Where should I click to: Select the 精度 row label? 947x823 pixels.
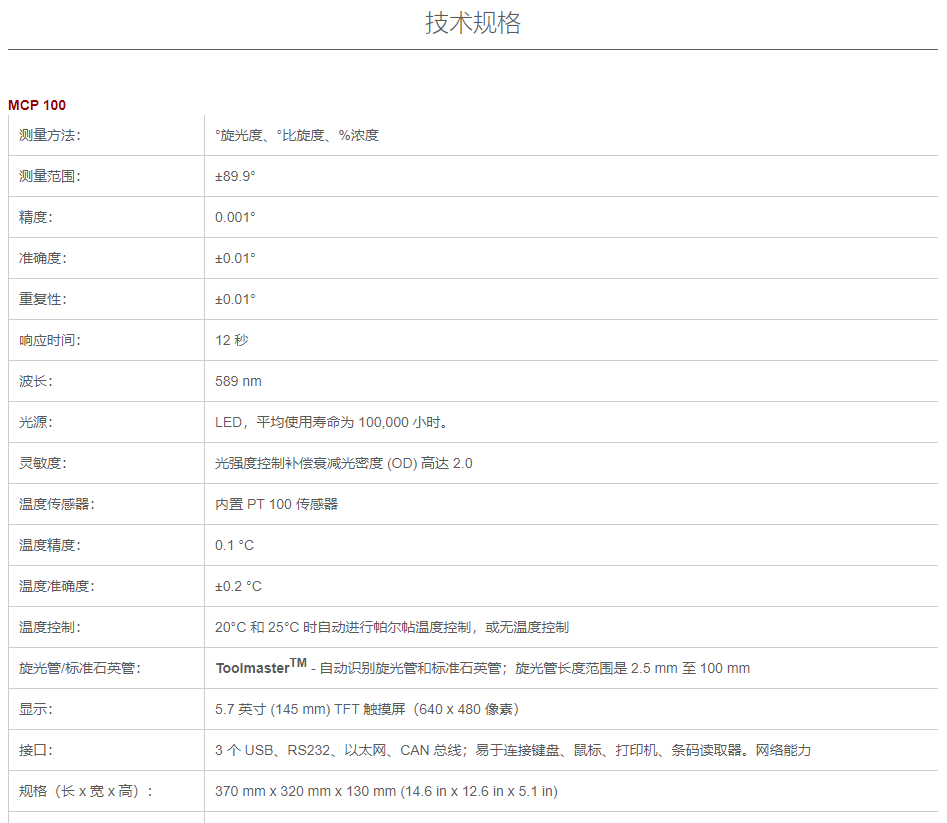pyautogui.click(x=35, y=217)
